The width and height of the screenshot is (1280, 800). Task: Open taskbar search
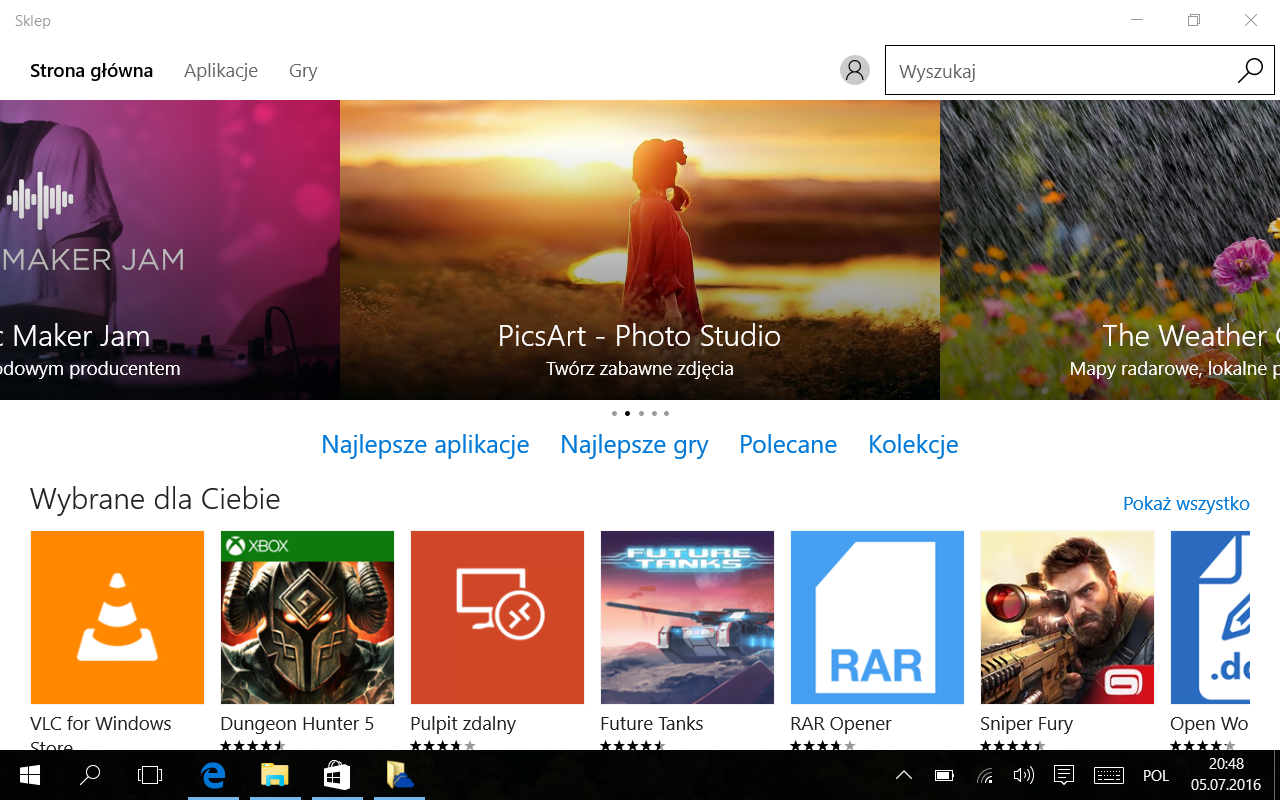[90, 775]
